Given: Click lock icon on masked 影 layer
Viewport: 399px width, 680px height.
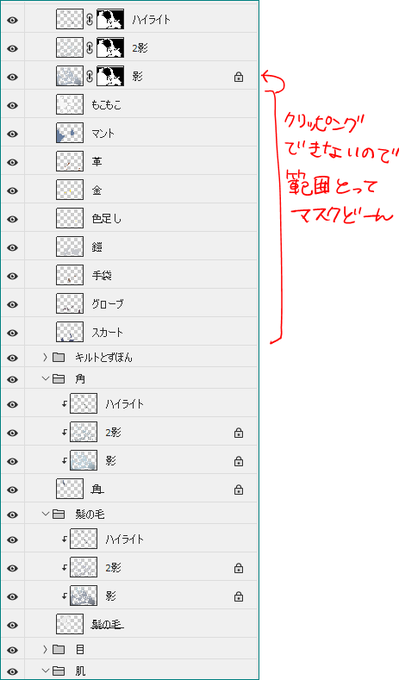Looking at the screenshot, I should (x=239, y=77).
